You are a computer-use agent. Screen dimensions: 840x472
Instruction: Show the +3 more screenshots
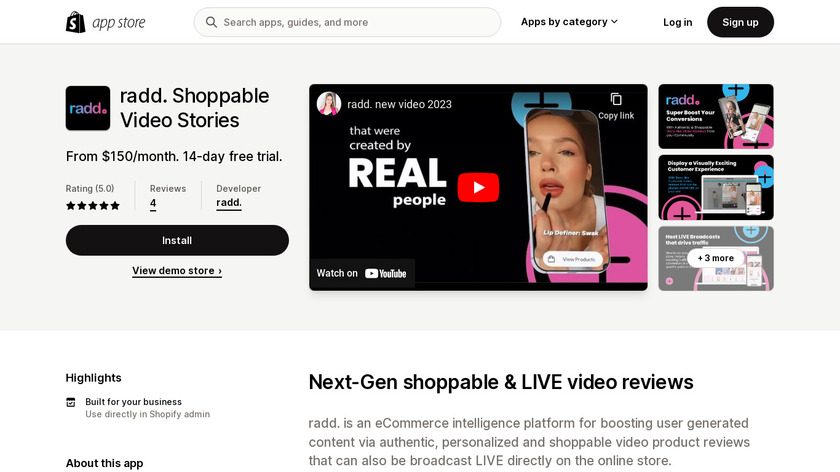click(x=716, y=258)
